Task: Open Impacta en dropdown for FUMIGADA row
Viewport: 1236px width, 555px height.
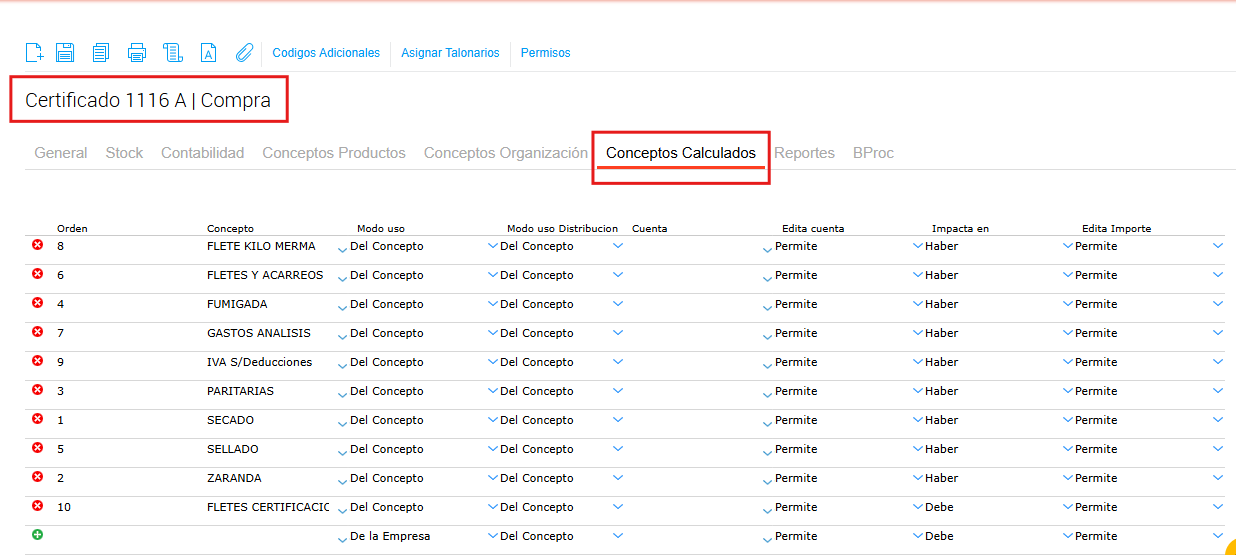Action: [1068, 304]
